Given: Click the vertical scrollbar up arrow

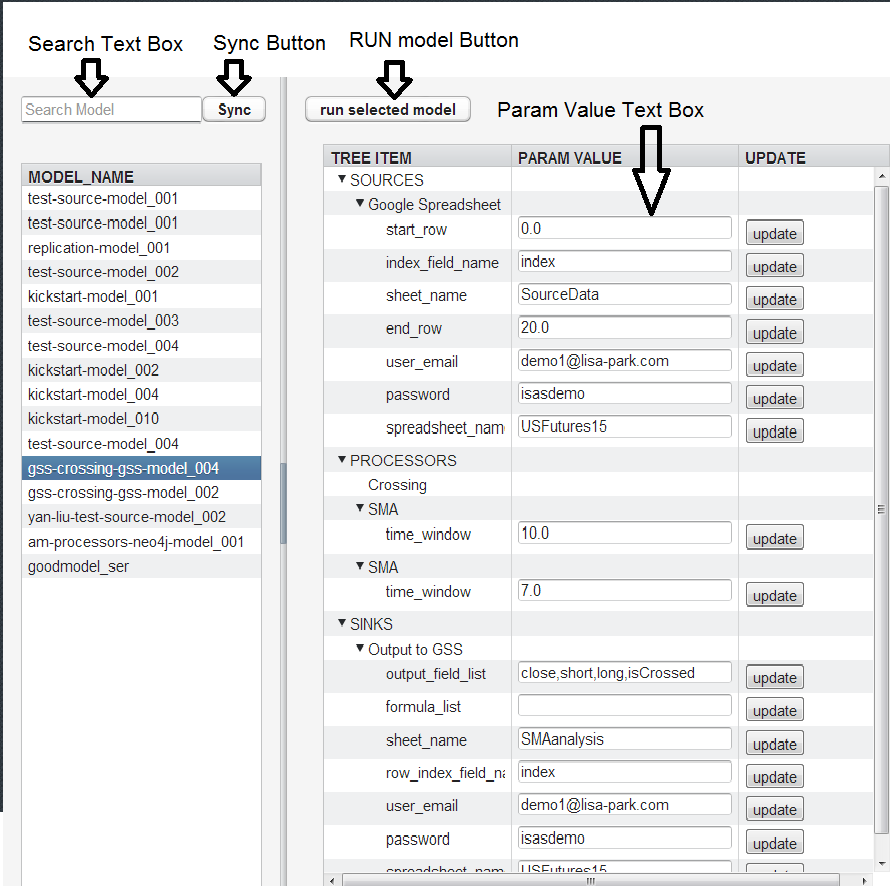Looking at the screenshot, I should (x=881, y=176).
